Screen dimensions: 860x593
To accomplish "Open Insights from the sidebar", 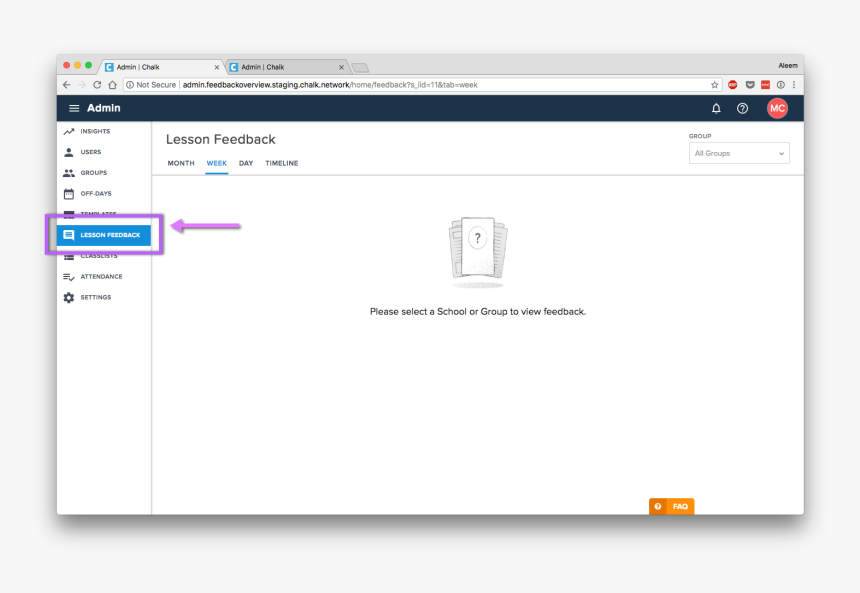I will tap(95, 131).
